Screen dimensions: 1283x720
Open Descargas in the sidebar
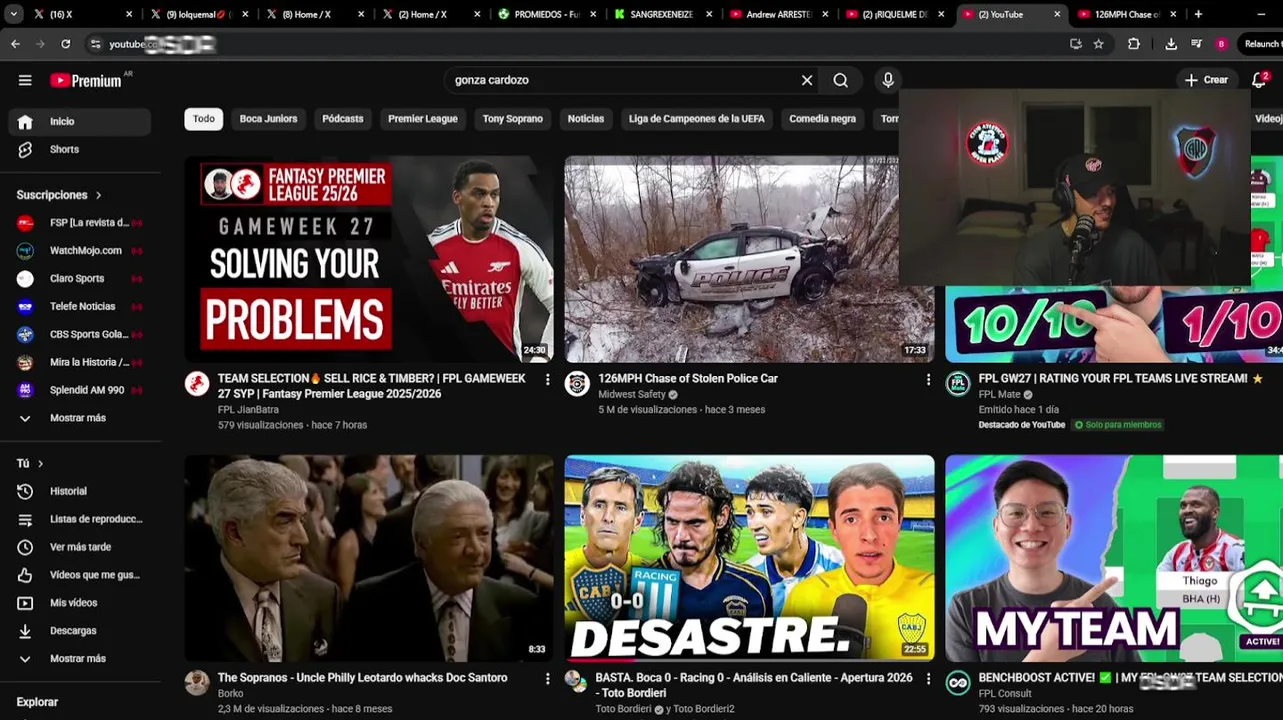[79, 631]
